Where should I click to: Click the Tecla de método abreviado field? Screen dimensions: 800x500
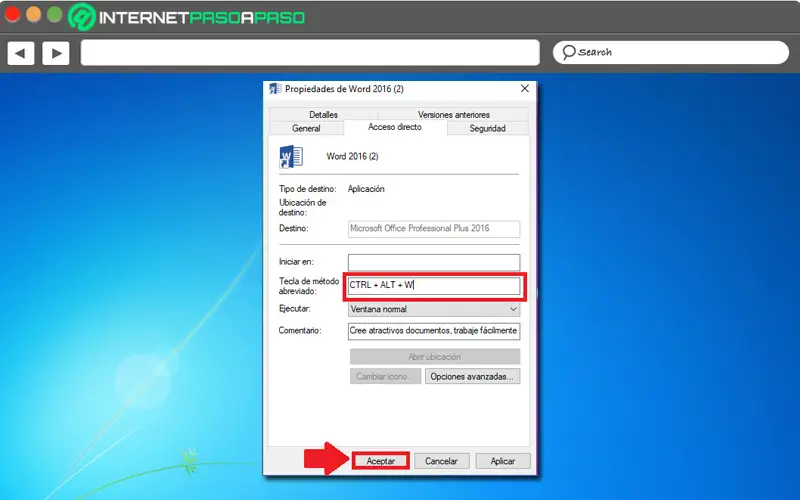point(434,285)
